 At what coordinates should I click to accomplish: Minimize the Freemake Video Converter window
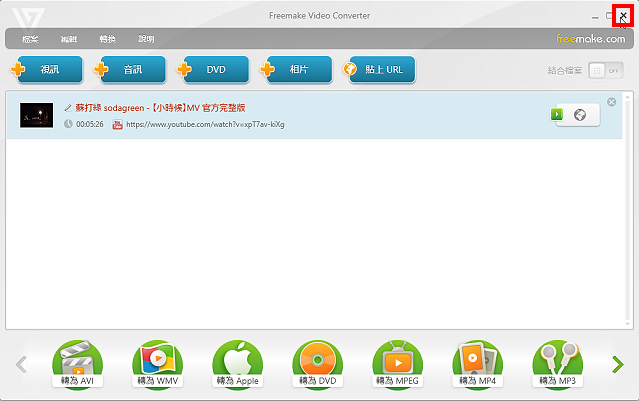tap(595, 17)
